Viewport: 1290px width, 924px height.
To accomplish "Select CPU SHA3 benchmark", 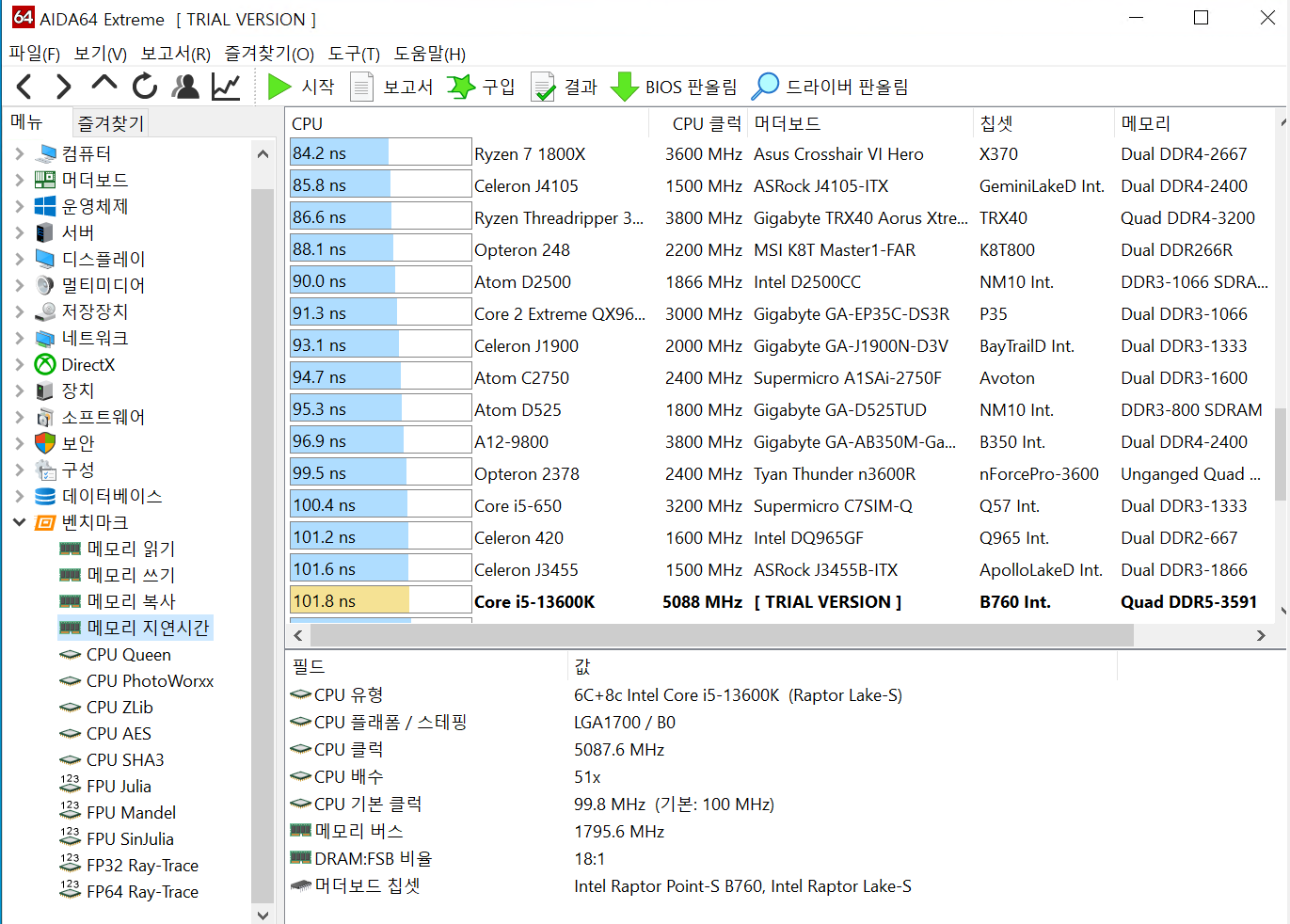I will (125, 760).
